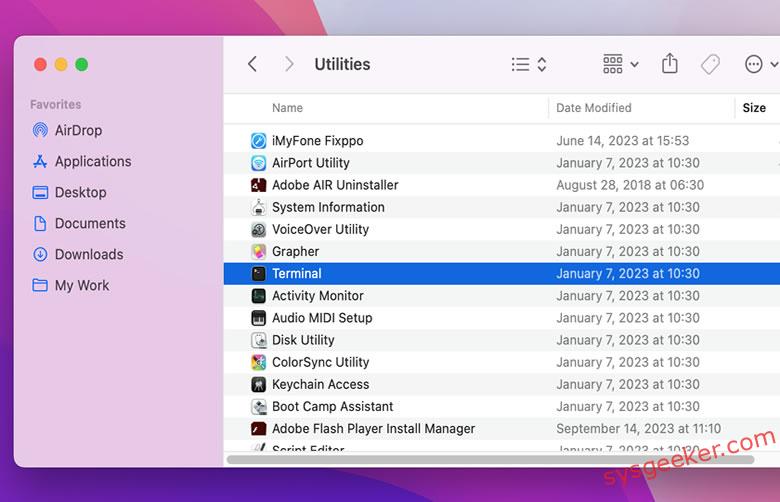This screenshot has width=780, height=502.
Task: Sort by the Date Modified column
Action: click(594, 108)
